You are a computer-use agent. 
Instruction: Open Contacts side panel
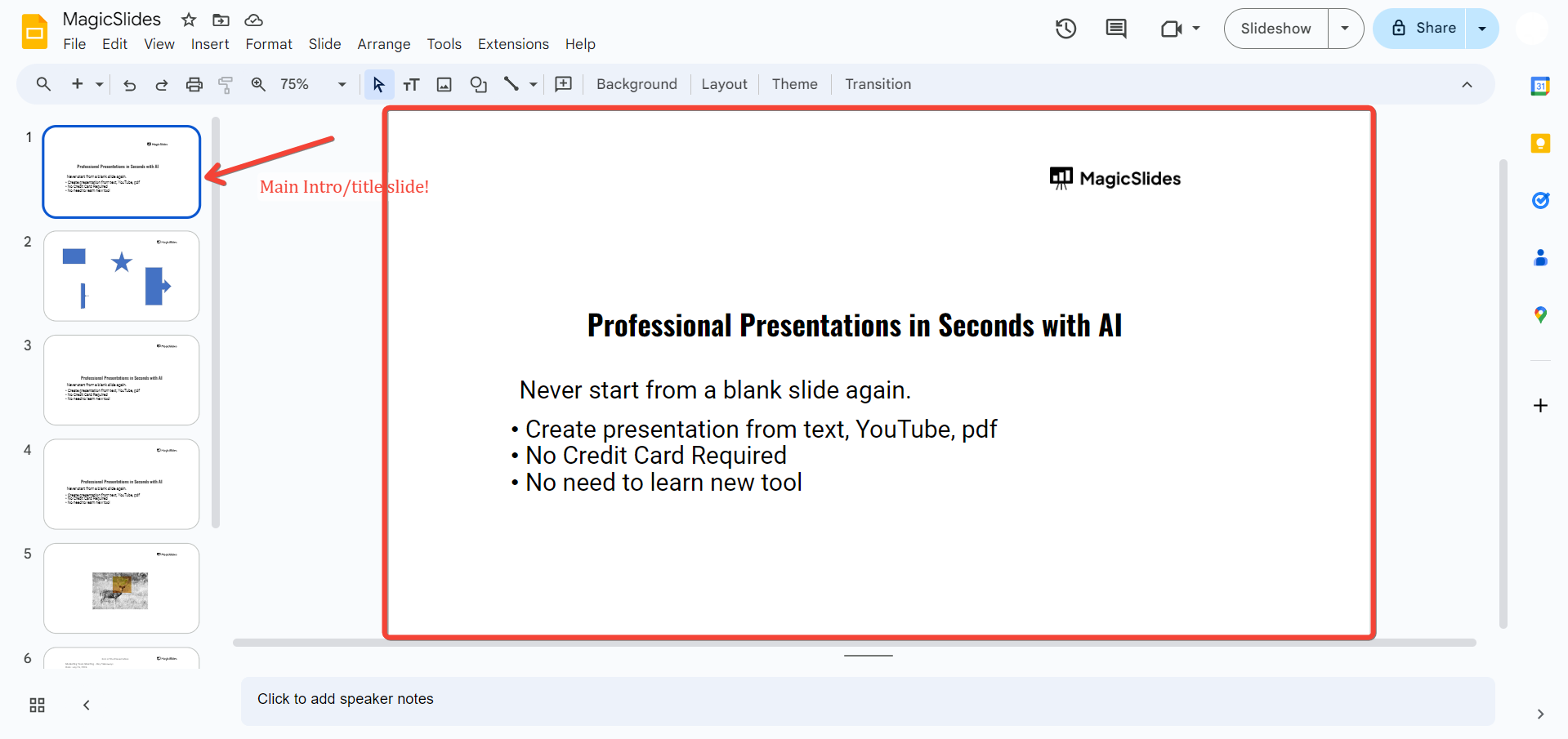(x=1540, y=258)
